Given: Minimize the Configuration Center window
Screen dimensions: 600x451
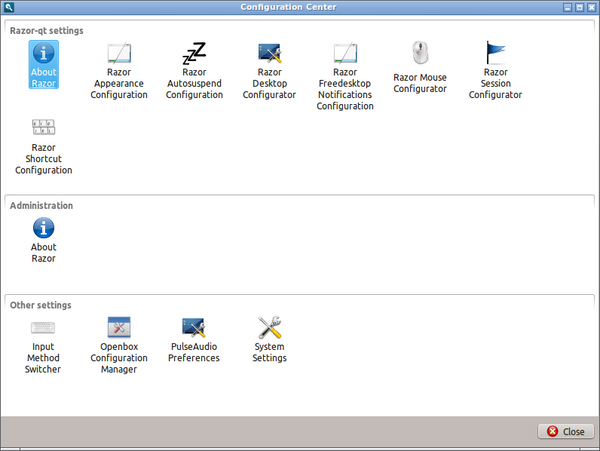Looking at the screenshot, I should pos(567,7).
